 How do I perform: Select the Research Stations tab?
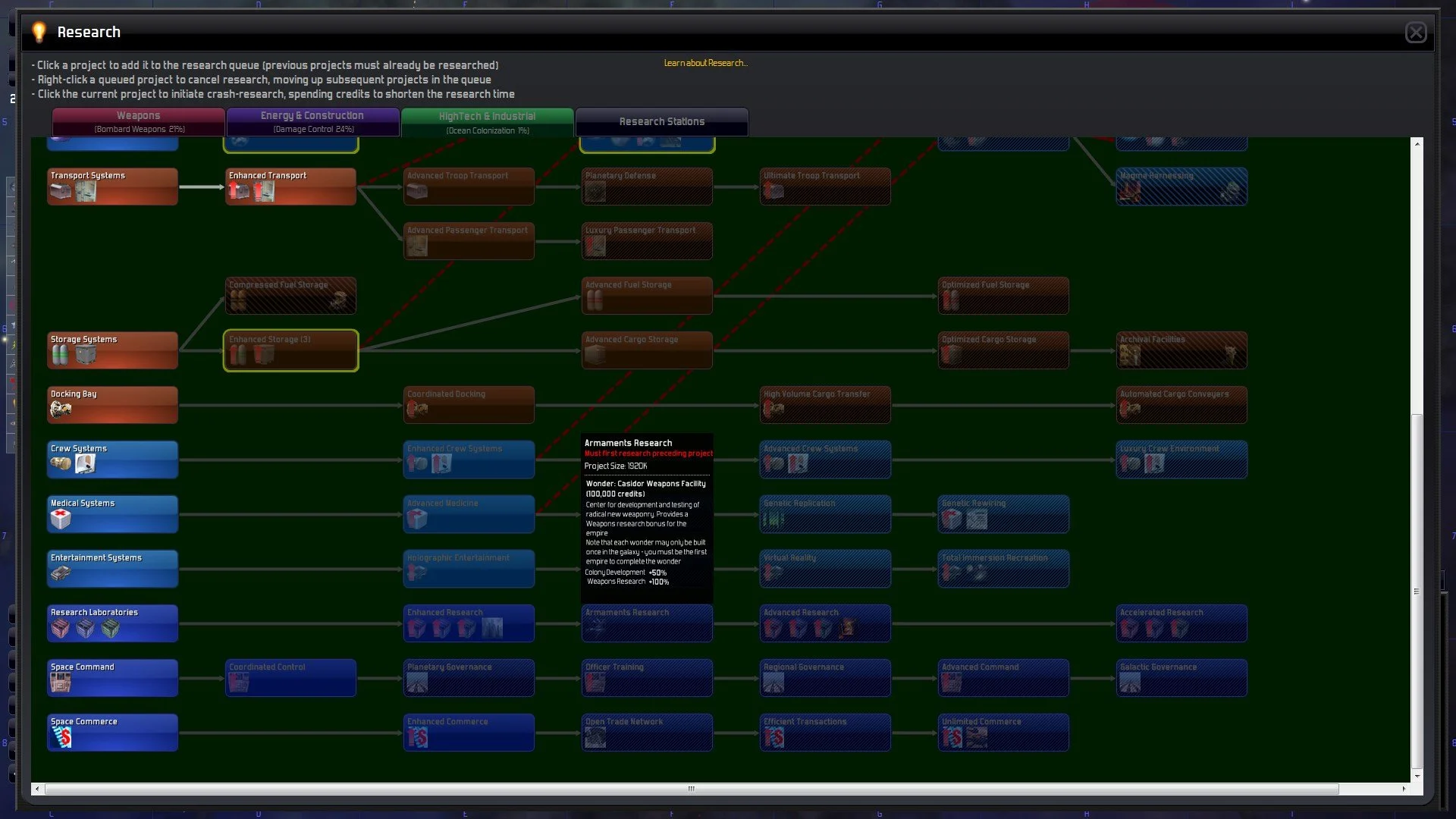coord(661,121)
